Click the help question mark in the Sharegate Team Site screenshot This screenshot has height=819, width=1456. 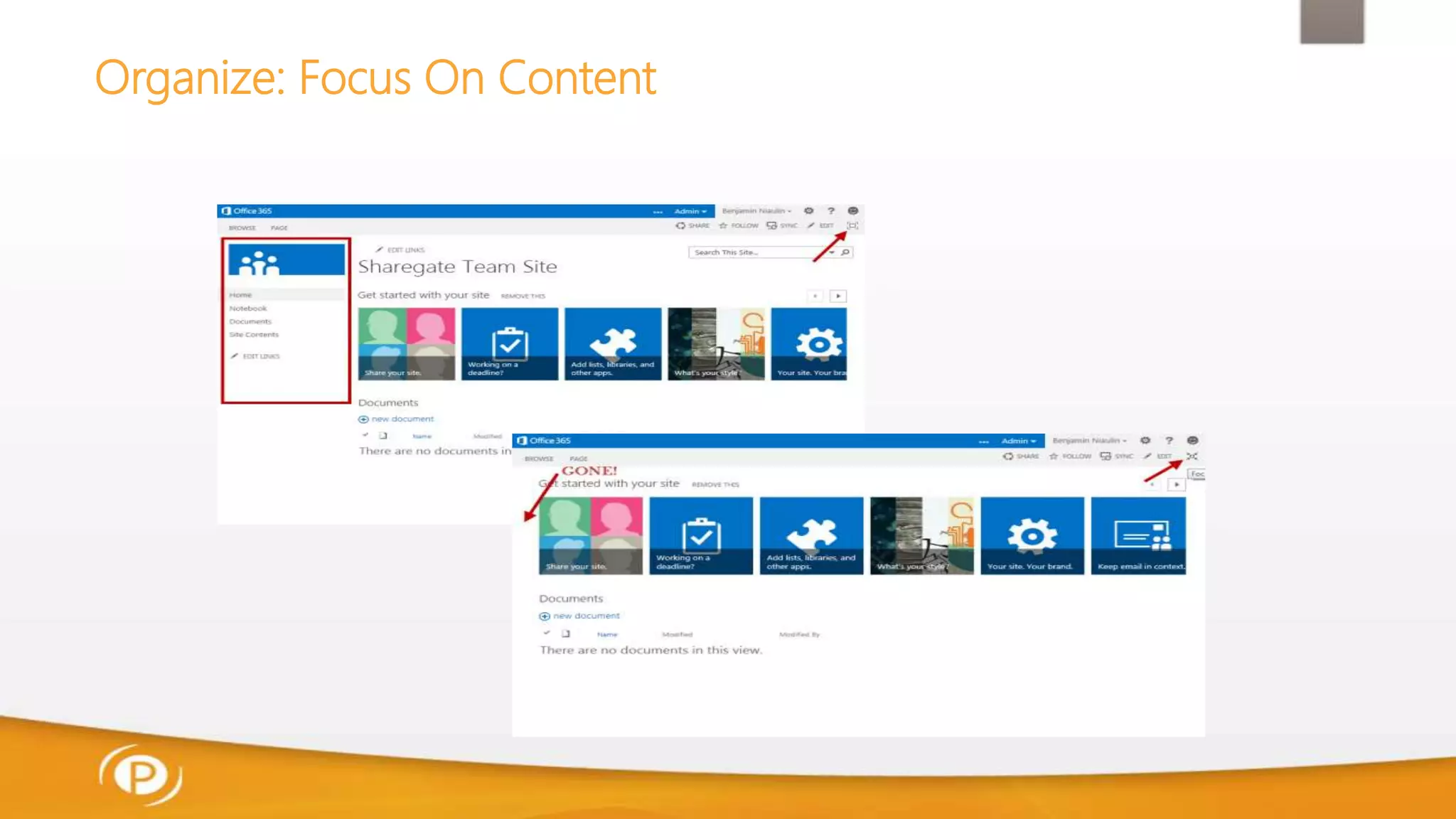[x=830, y=211]
